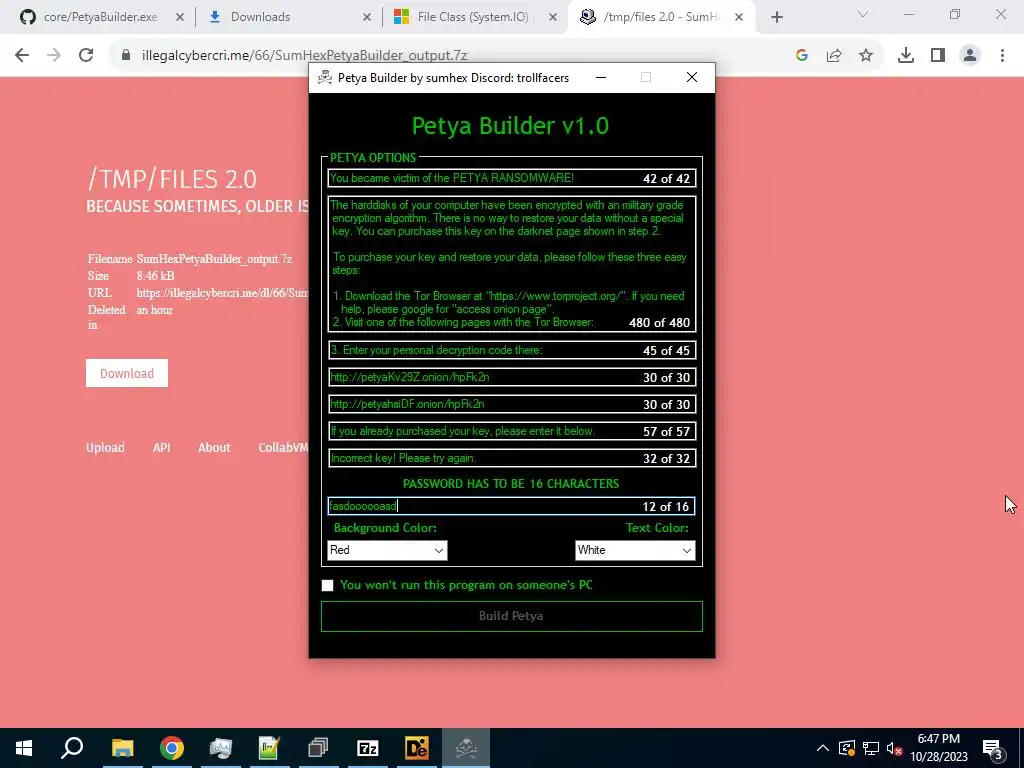
Task: Click the password field containing fasdooooasd
Action: [511, 506]
